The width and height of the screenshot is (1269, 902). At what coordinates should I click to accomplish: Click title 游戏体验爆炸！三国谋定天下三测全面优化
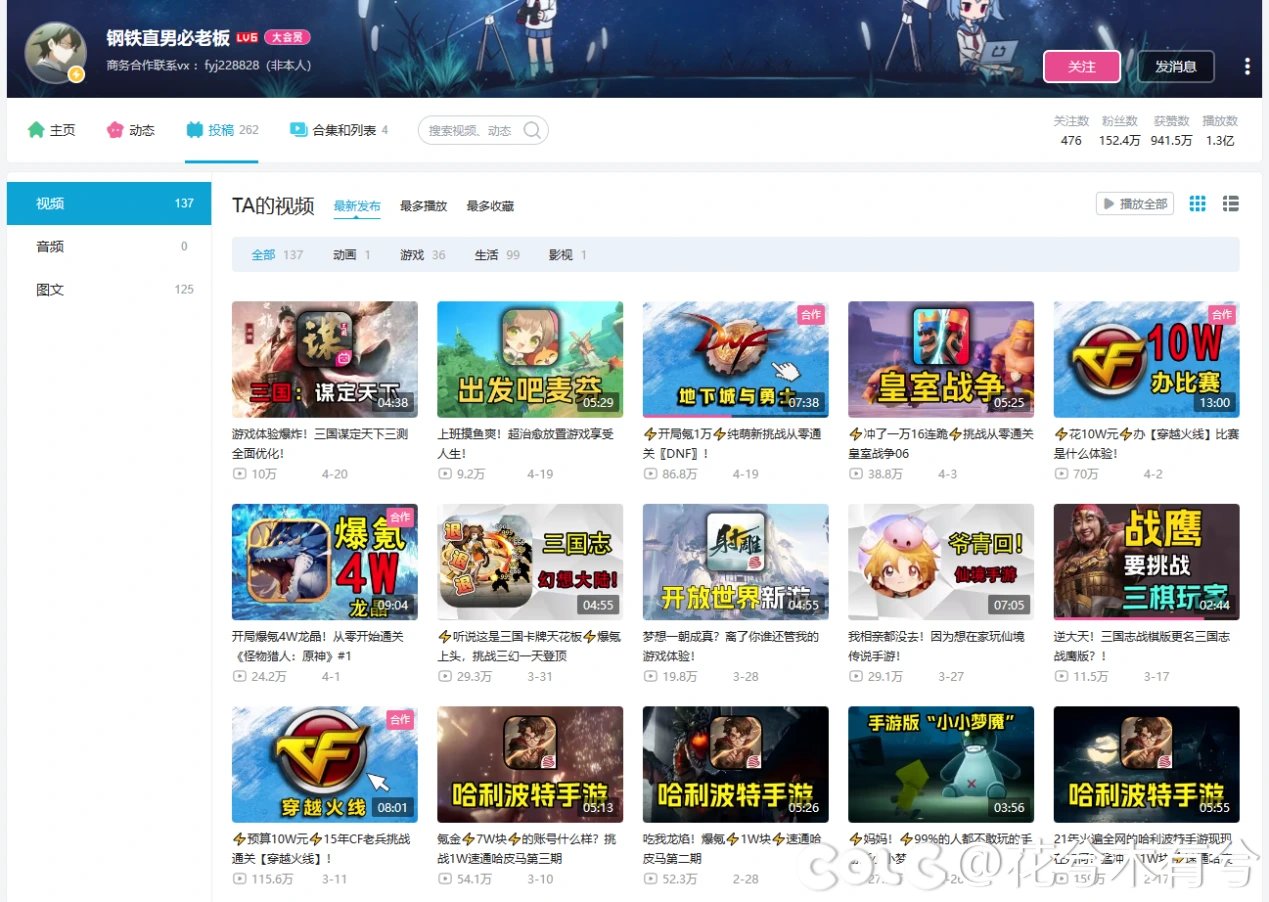point(320,444)
